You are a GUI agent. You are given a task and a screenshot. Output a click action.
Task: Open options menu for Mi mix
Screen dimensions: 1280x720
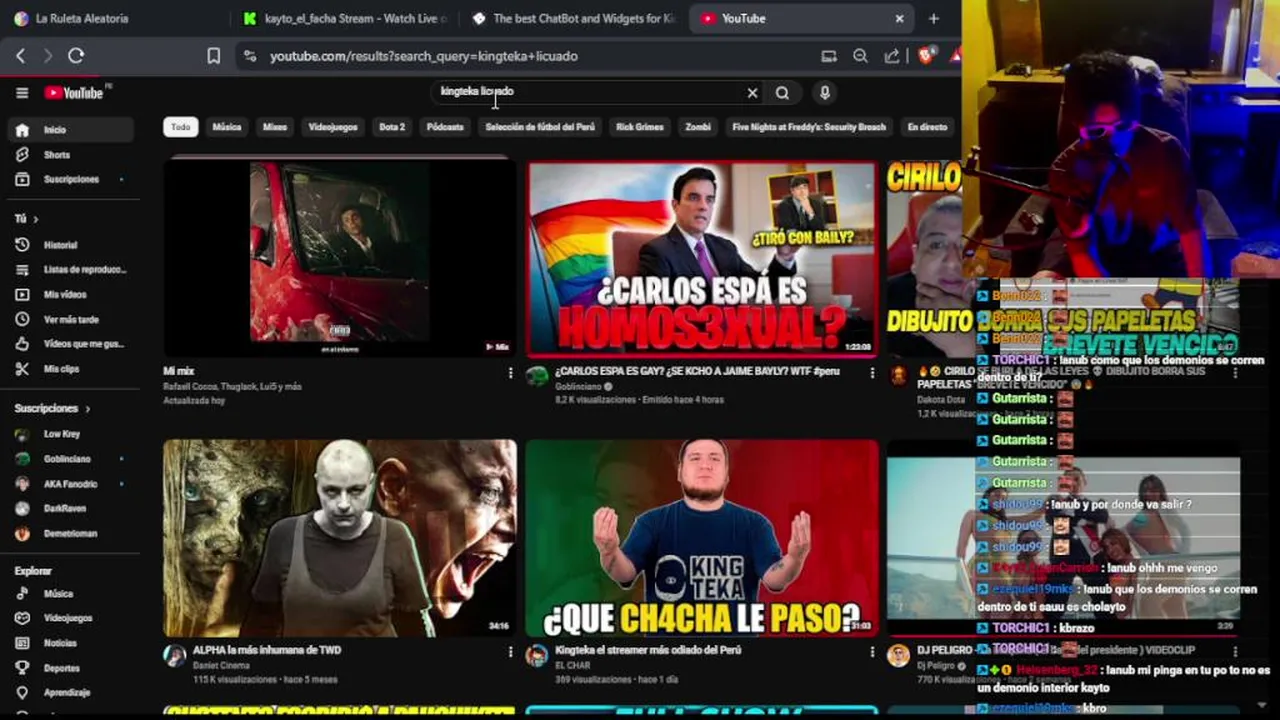510,373
